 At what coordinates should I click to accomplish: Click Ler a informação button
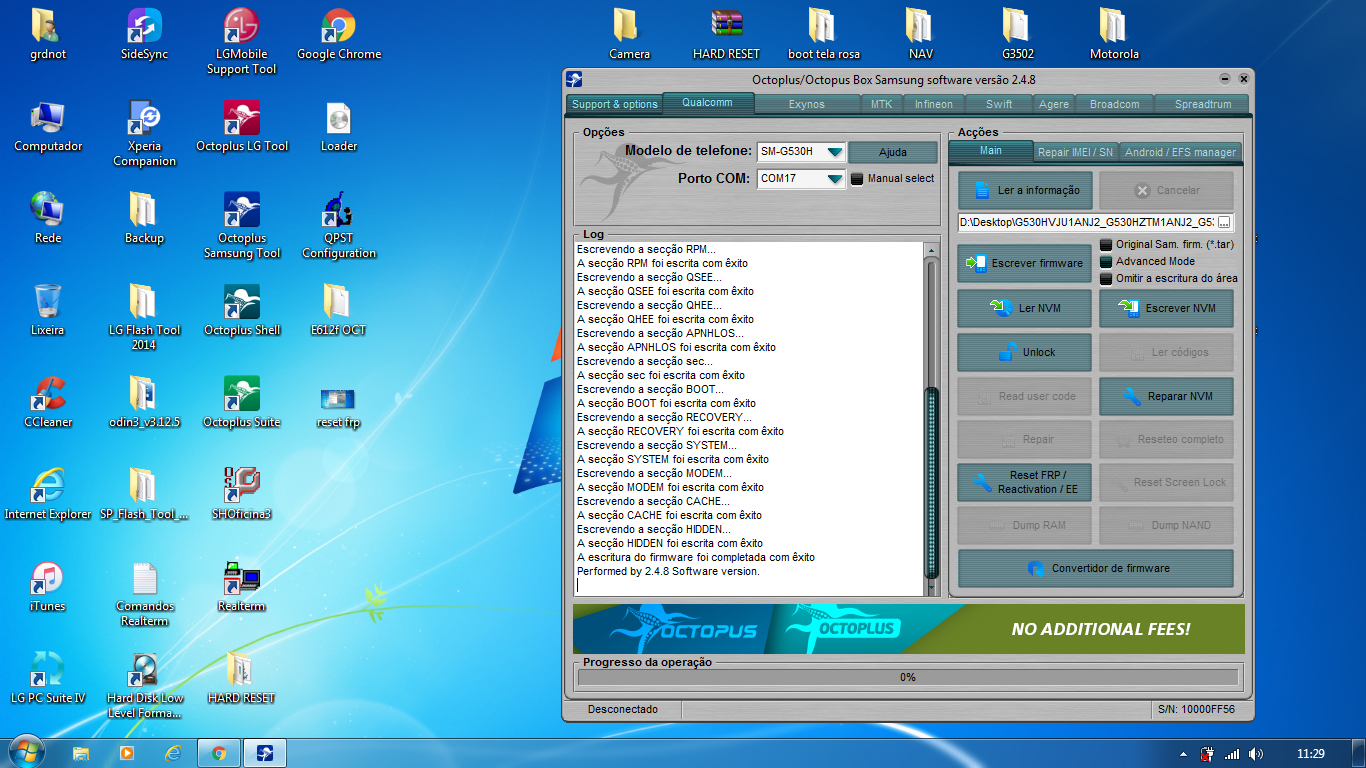(x=1025, y=190)
